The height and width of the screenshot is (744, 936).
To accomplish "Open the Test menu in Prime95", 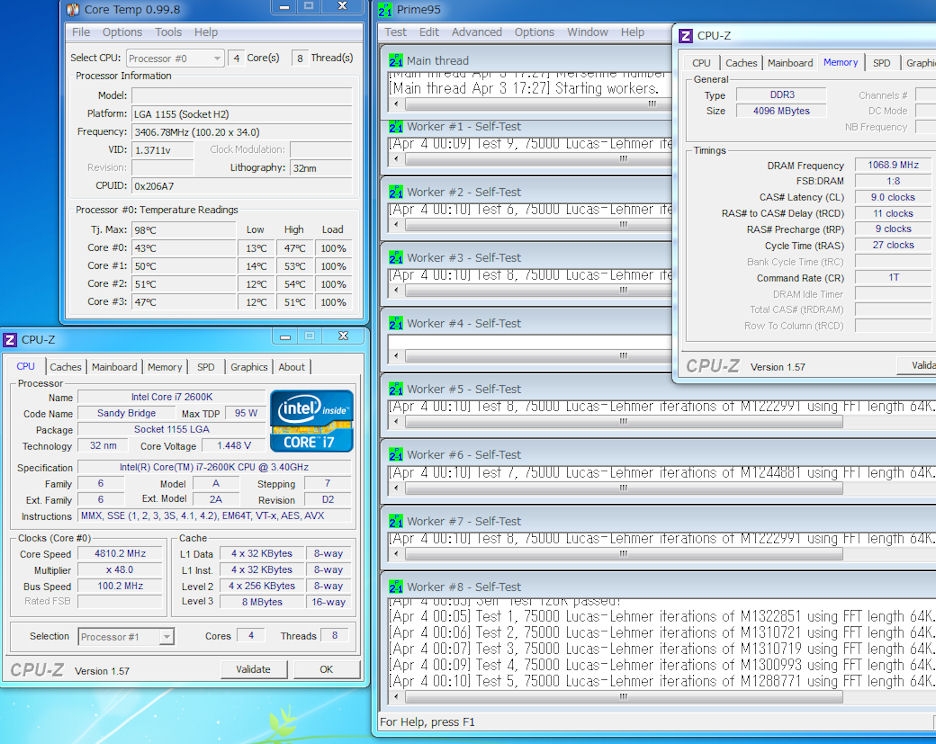I will pyautogui.click(x=395, y=32).
